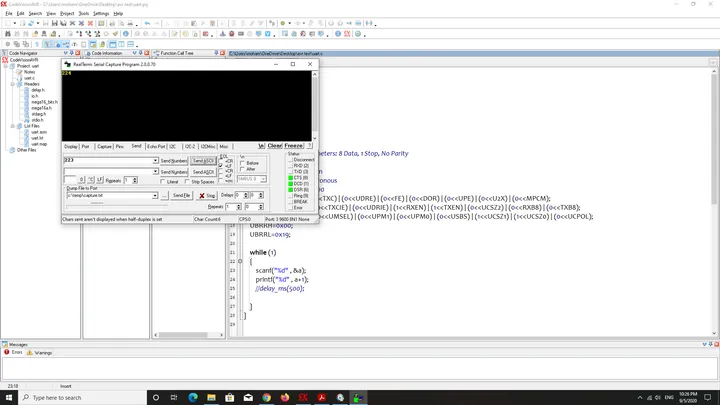The height and width of the screenshot is (405, 720).
Task: Close the Code Navigator panel
Action: pyautogui.click(x=78, y=53)
